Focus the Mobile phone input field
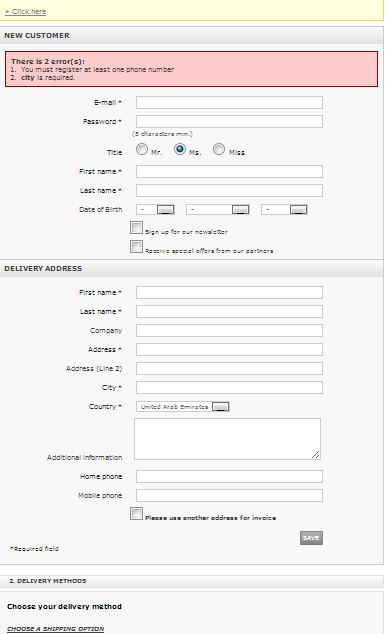 tap(229, 495)
